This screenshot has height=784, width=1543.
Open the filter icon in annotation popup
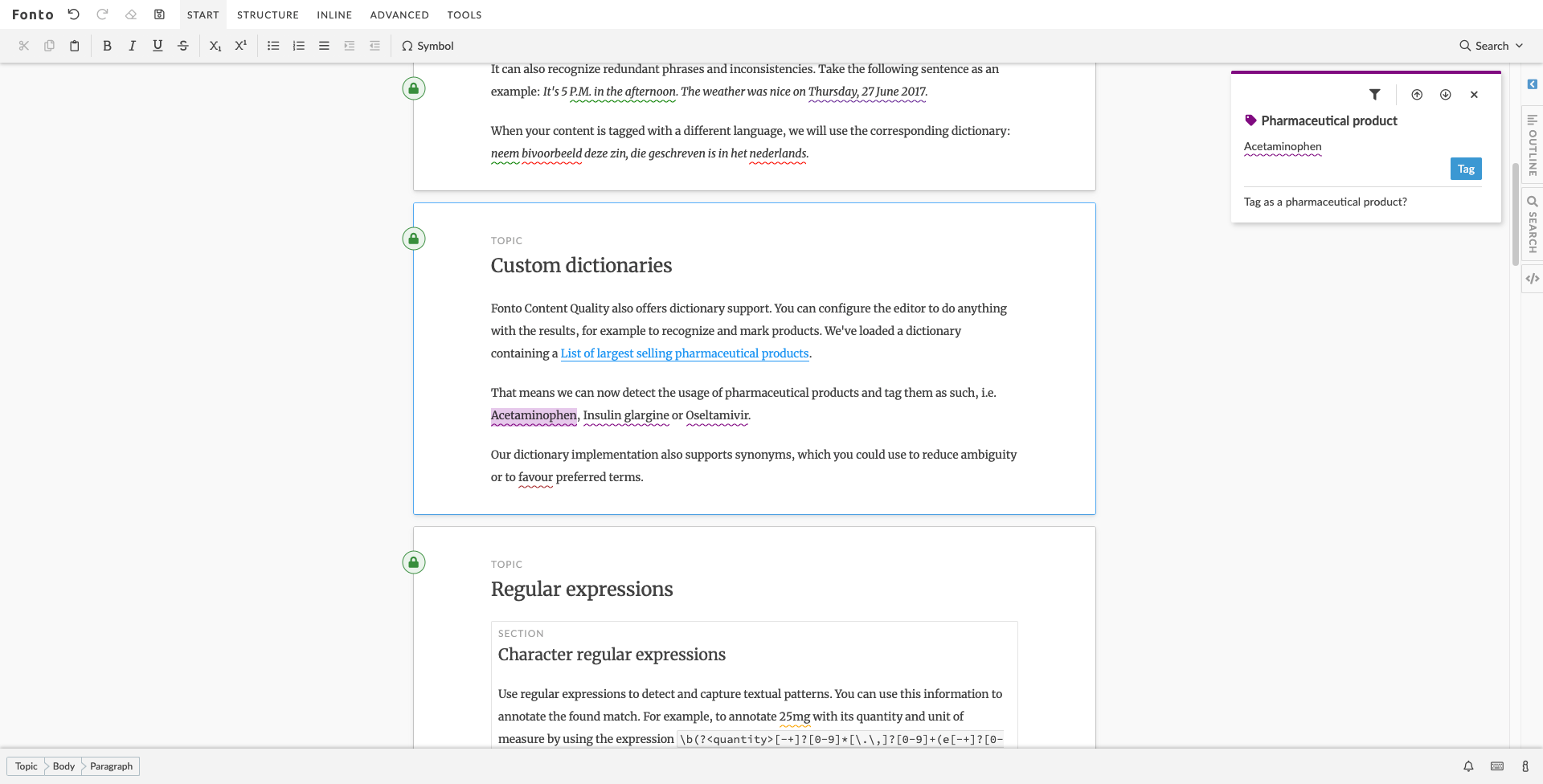[x=1375, y=95]
